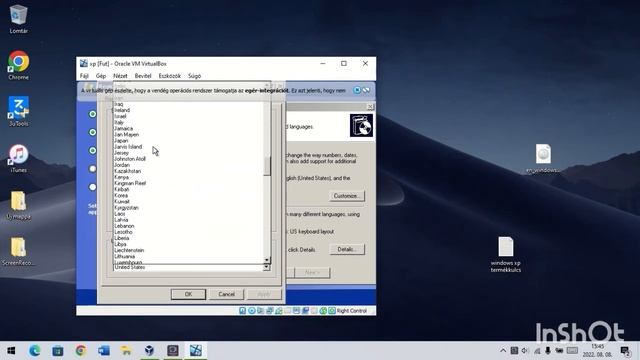The width and height of the screenshot is (640, 360).
Task: Open the VirtualBox Manager taskbar icon
Action: (x=149, y=351)
